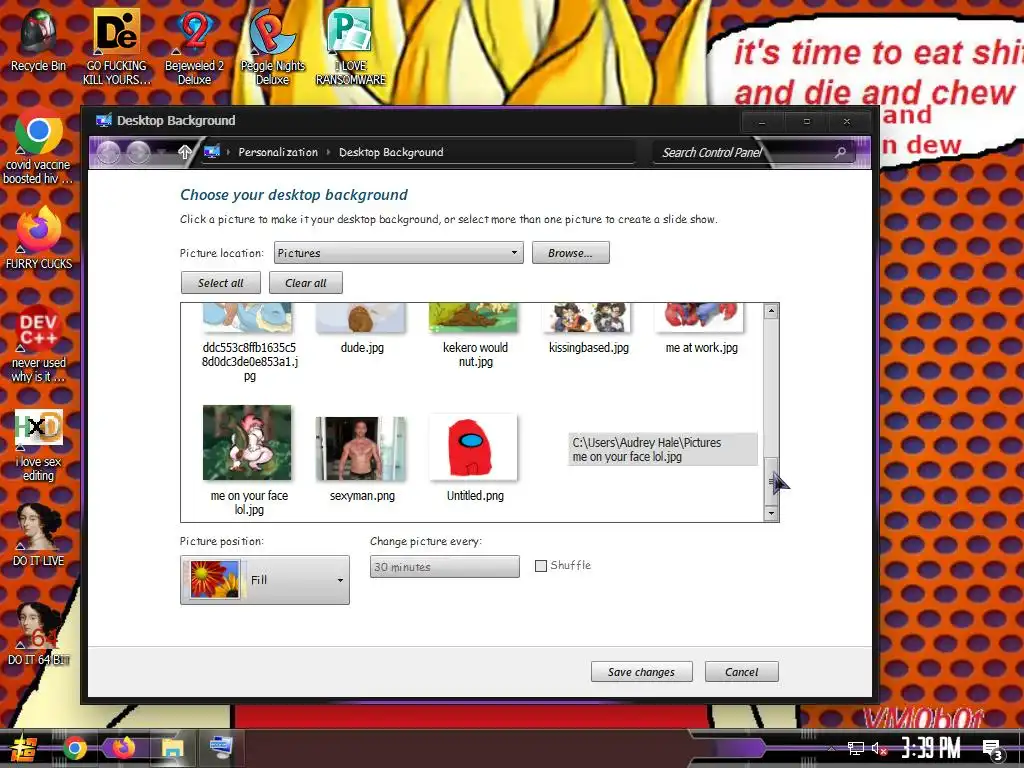
Task: Open the Change picture every dropdown
Action: 445,567
